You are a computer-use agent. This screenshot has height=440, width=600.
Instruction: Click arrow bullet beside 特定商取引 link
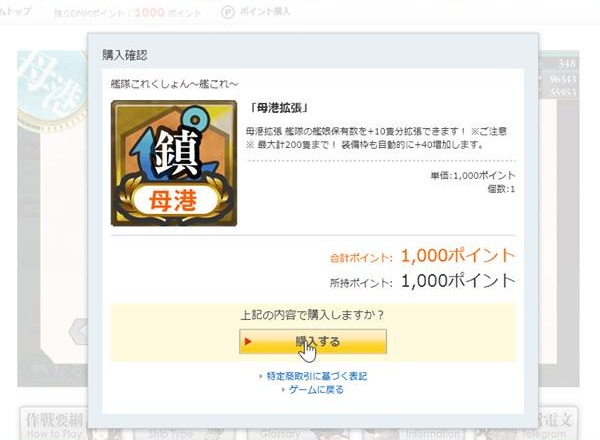(x=261, y=376)
